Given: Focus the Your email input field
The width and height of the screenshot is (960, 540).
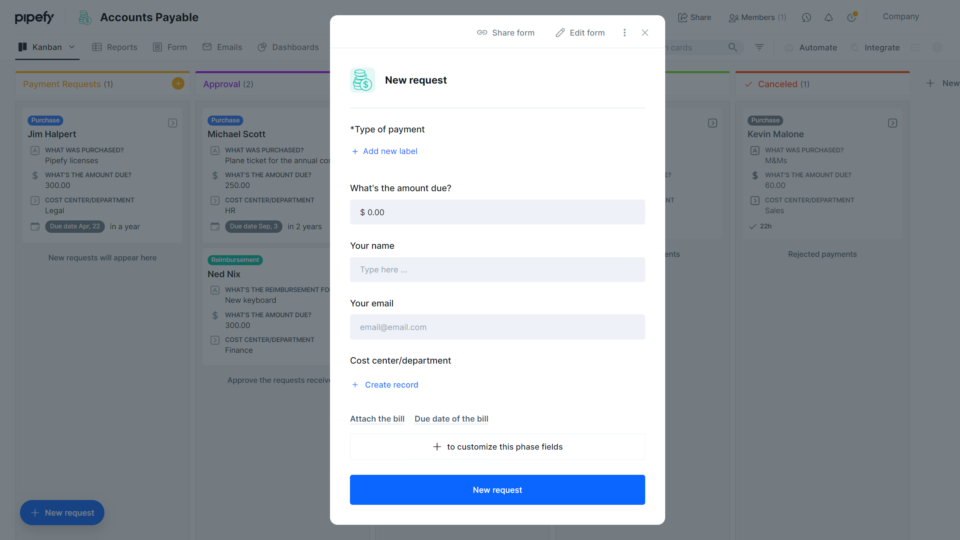Looking at the screenshot, I should pyautogui.click(x=497, y=327).
